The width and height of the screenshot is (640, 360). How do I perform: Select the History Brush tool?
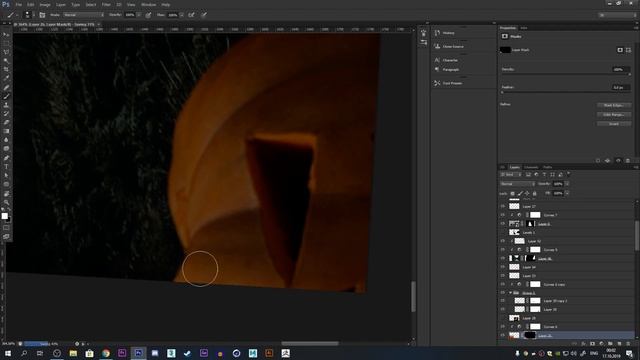point(6,113)
